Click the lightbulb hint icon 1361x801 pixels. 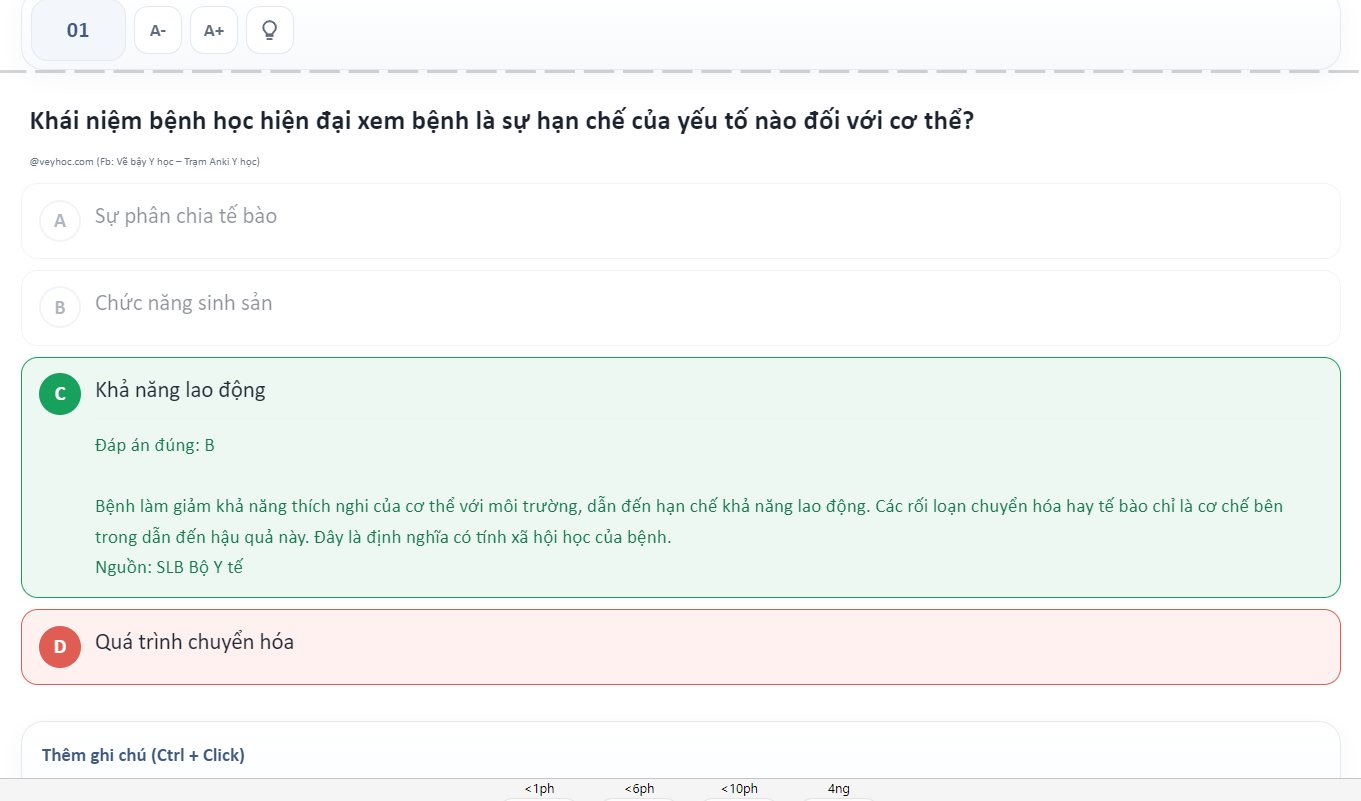(269, 30)
